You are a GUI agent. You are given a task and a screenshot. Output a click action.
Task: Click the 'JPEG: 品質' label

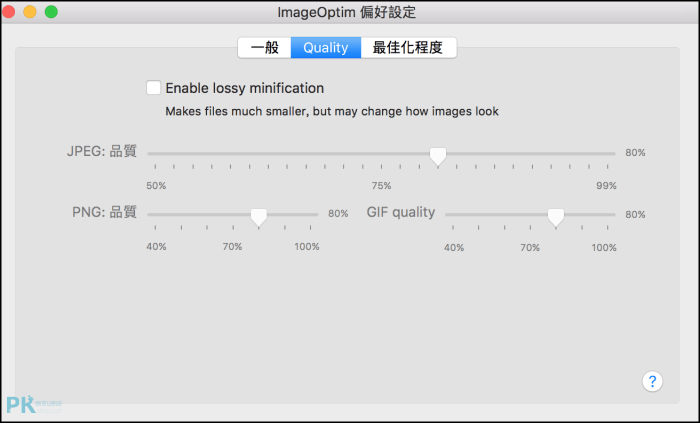point(102,151)
